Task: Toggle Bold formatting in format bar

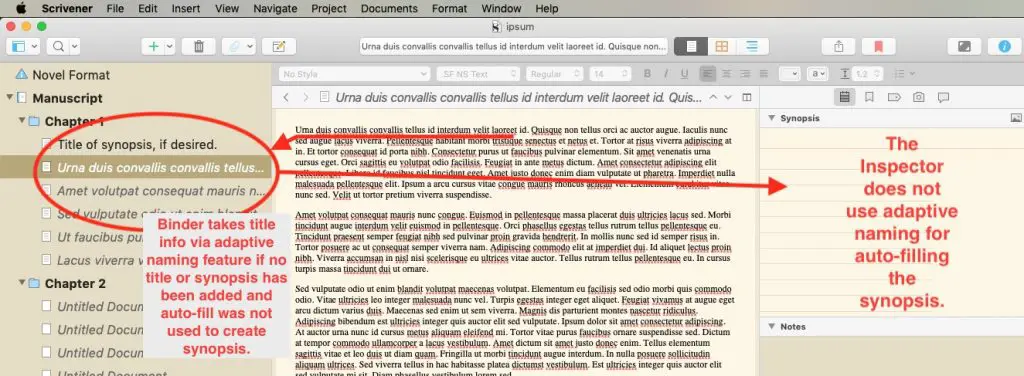Action: 647,74
